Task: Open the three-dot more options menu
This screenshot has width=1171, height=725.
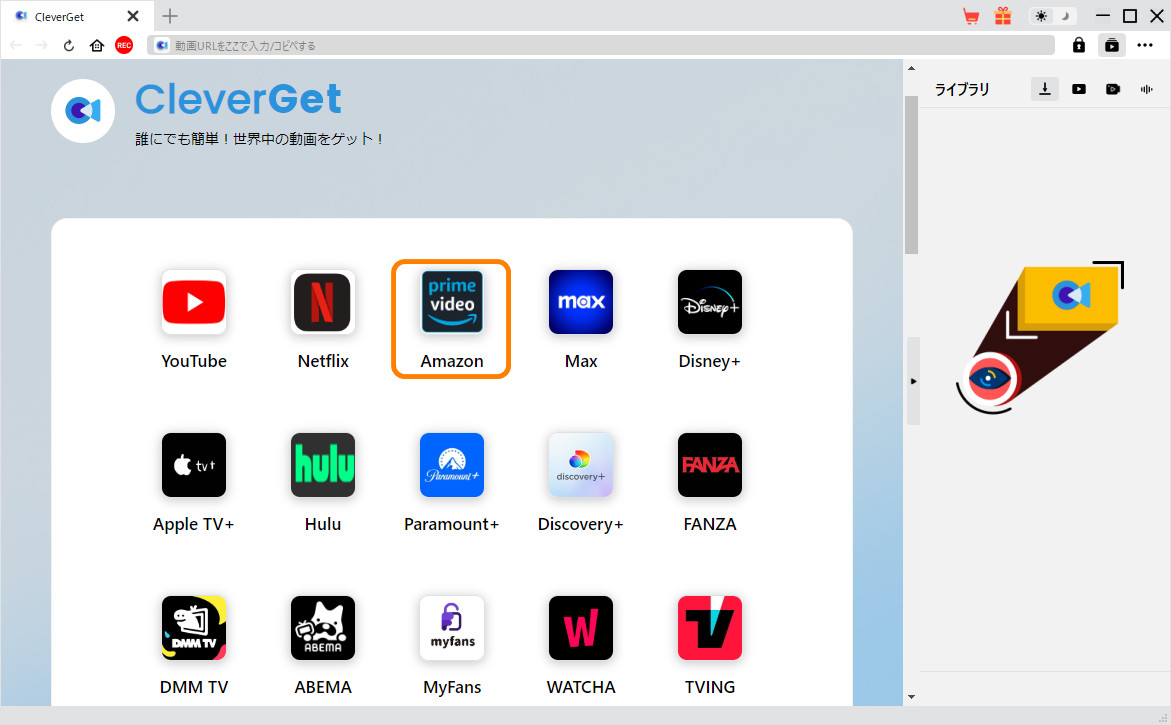Action: [x=1145, y=46]
